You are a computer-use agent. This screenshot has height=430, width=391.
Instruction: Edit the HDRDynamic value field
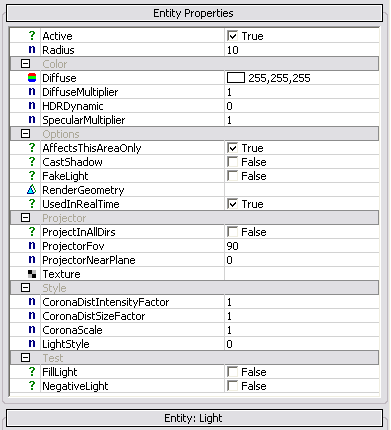pos(302,106)
